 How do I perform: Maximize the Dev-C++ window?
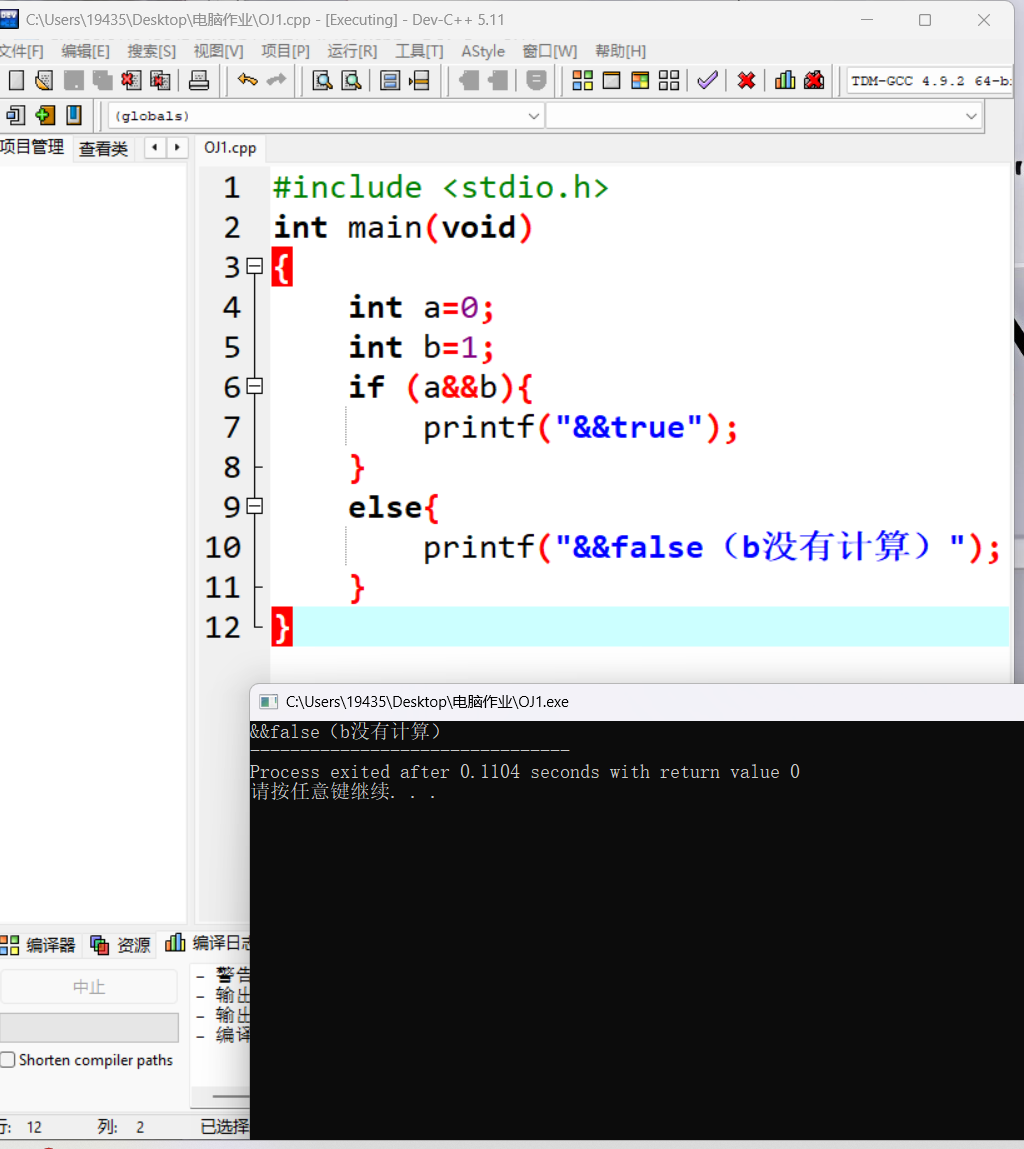pyautogui.click(x=925, y=21)
